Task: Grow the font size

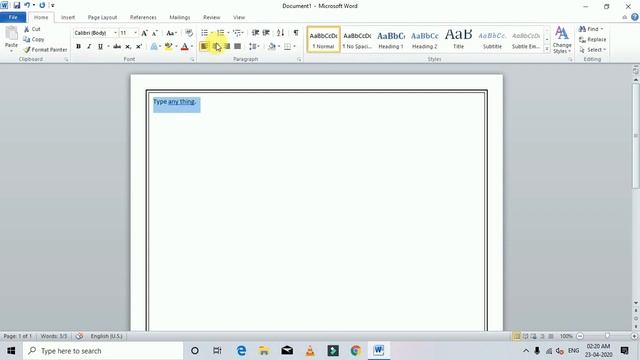Action: [144, 33]
